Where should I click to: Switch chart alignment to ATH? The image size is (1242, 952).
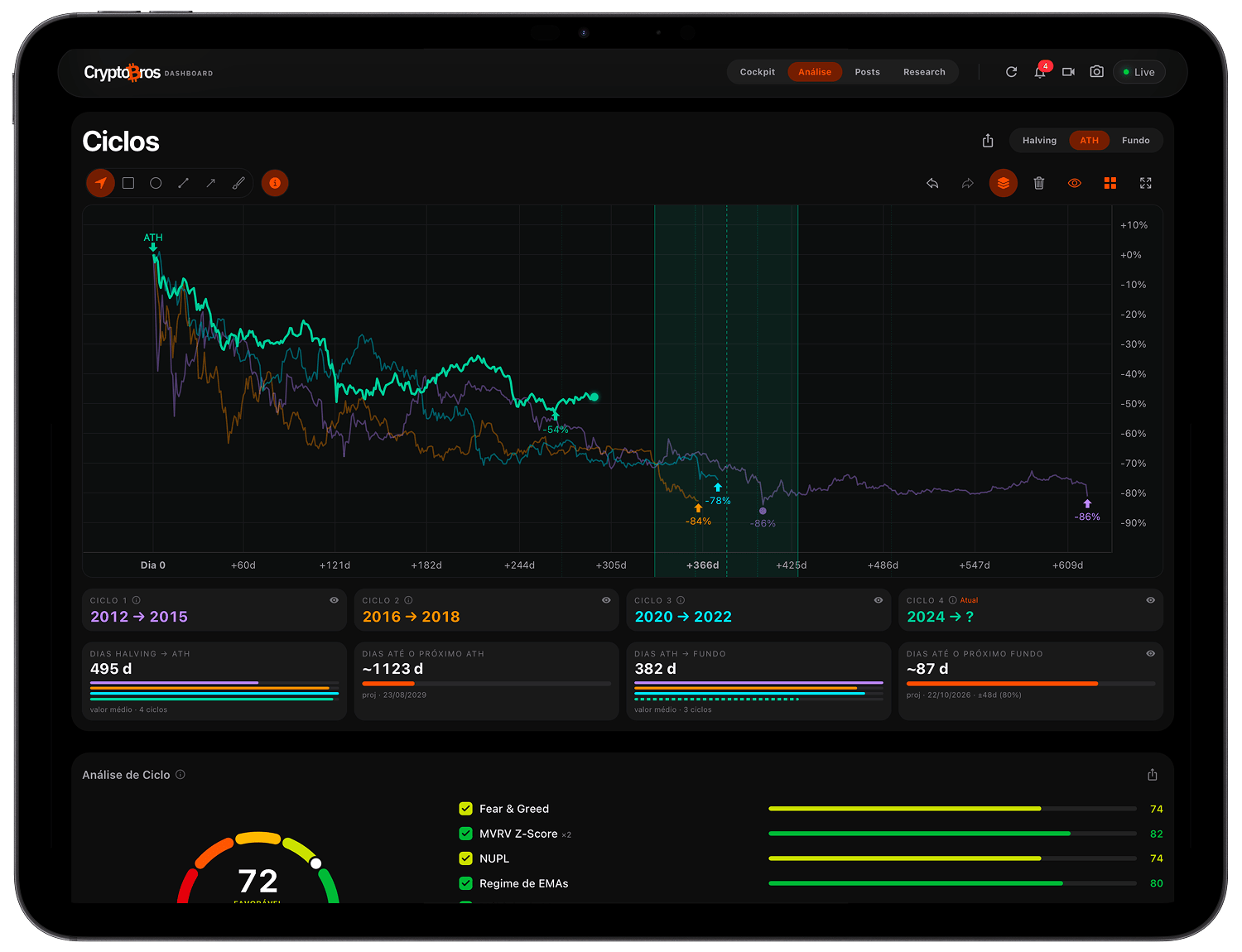point(1089,141)
